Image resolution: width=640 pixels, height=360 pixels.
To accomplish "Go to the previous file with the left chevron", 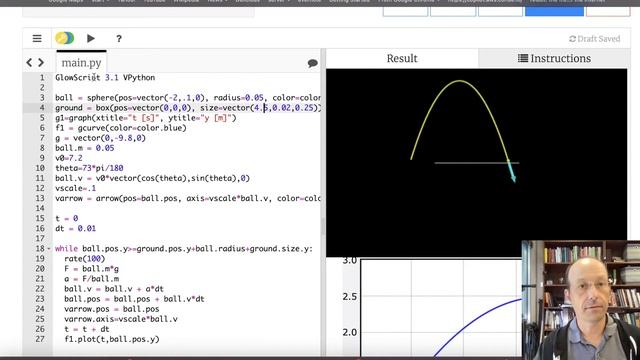I will (29, 62).
